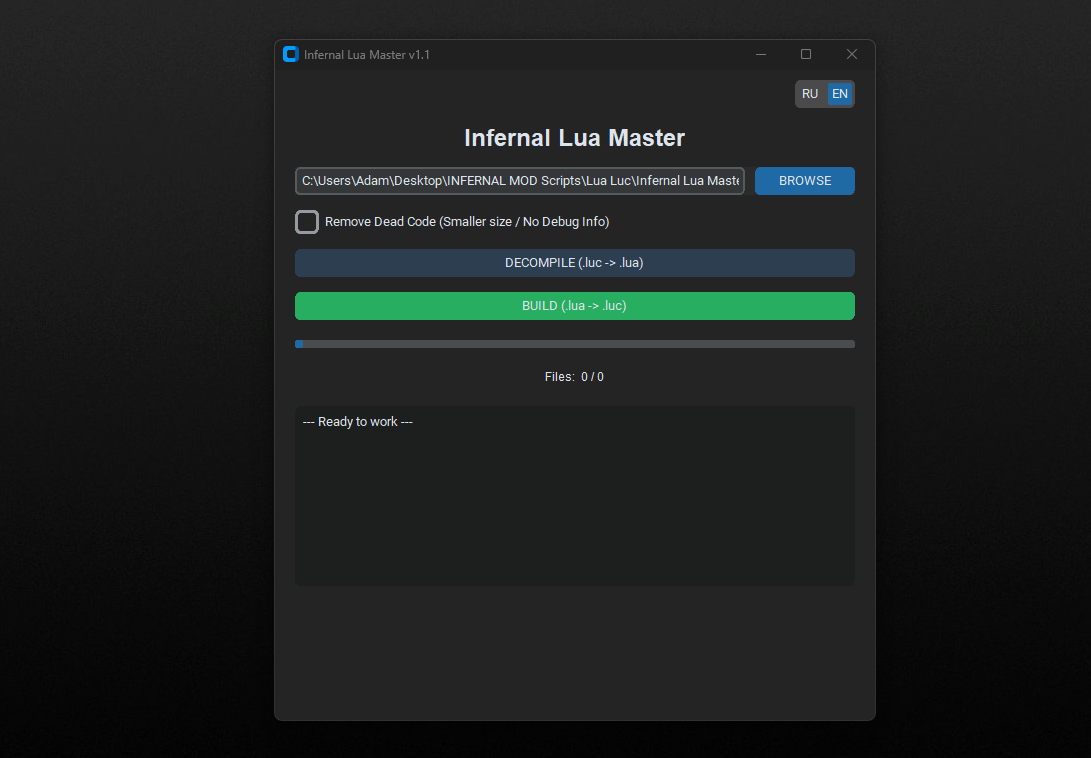Enable Remove Dead Code checkbox

click(x=307, y=222)
